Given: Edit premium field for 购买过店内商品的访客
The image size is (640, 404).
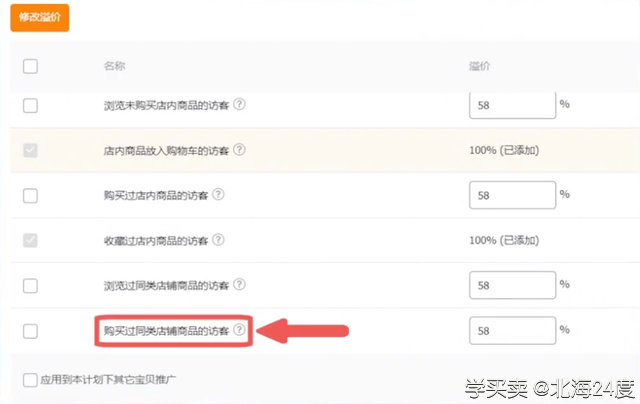Looking at the screenshot, I should tap(513, 195).
